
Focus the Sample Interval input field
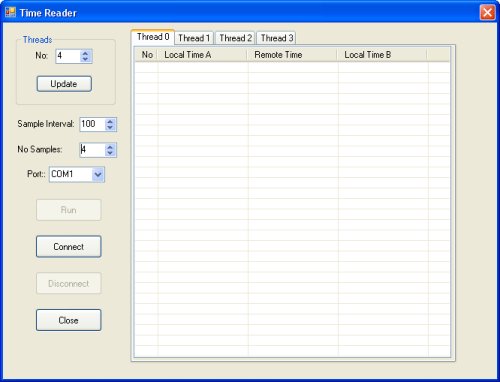[92, 124]
